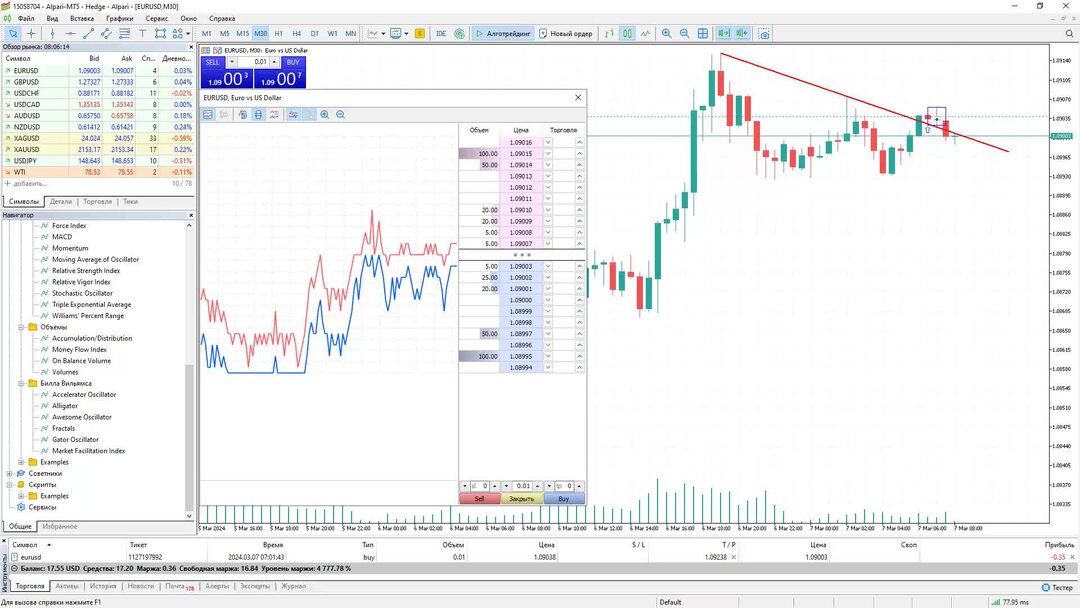Open the История tab in toolbox

103,587
